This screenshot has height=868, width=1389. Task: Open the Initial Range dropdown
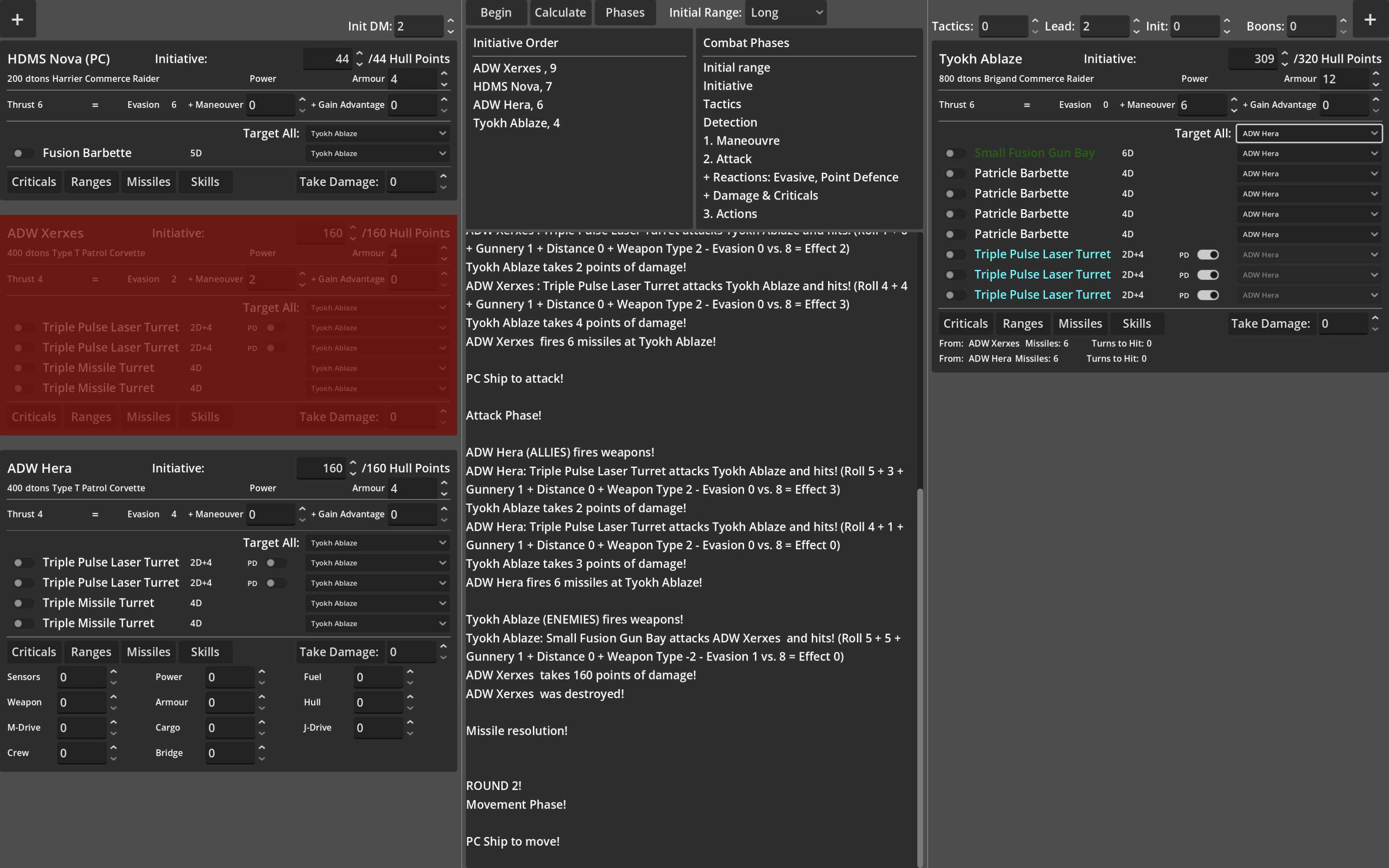(x=786, y=13)
